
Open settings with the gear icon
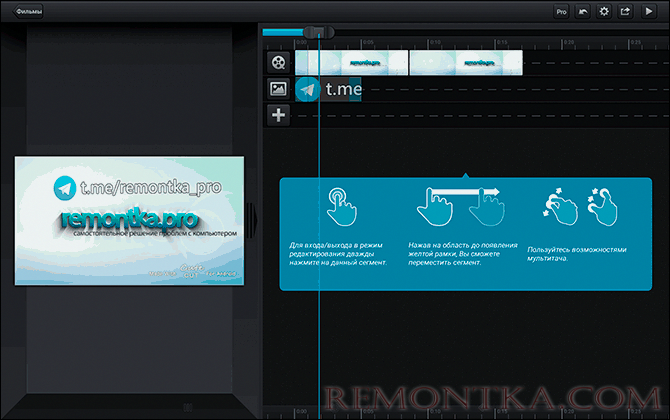click(603, 12)
